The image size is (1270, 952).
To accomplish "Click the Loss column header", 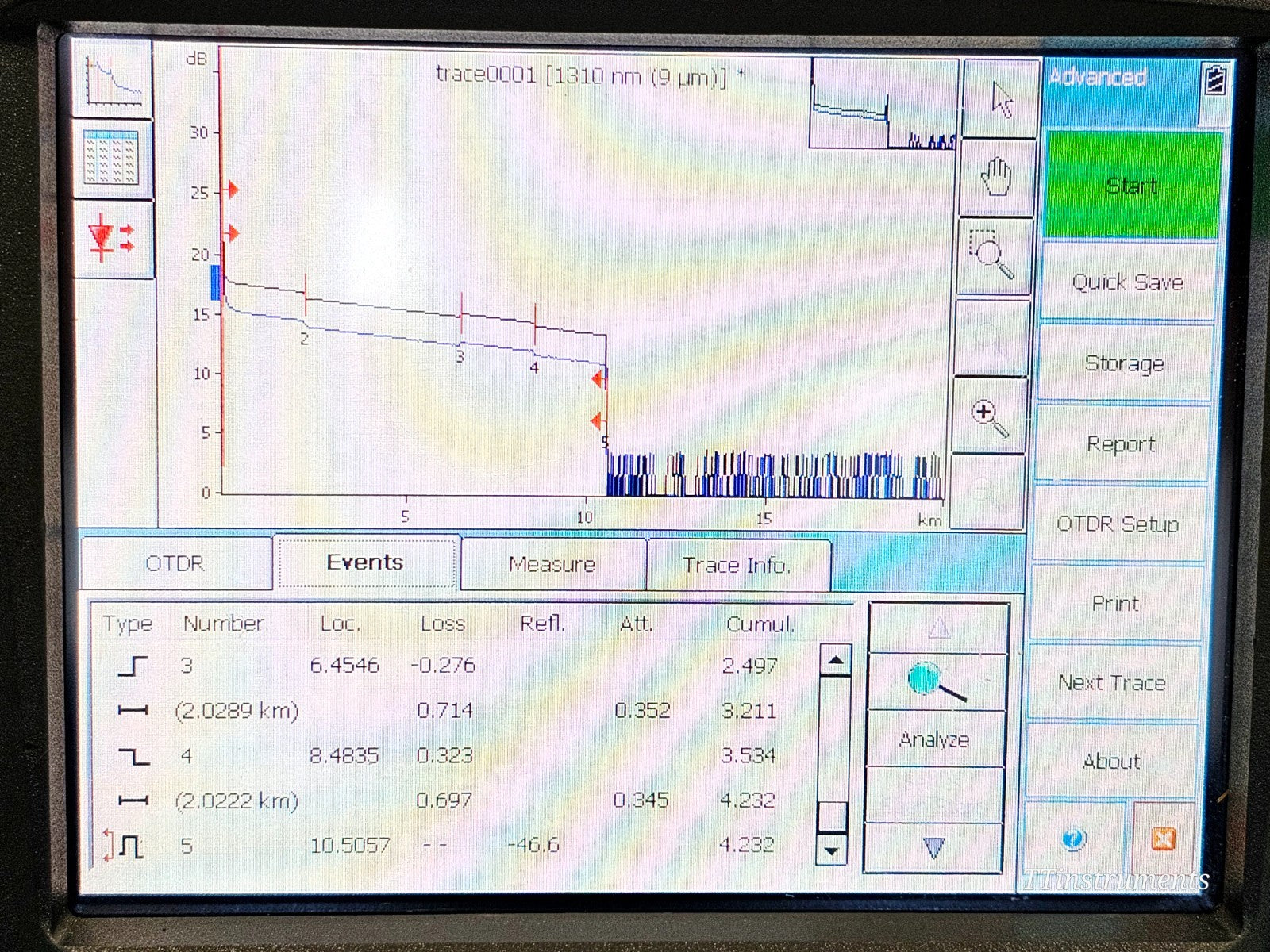I will coord(443,624).
